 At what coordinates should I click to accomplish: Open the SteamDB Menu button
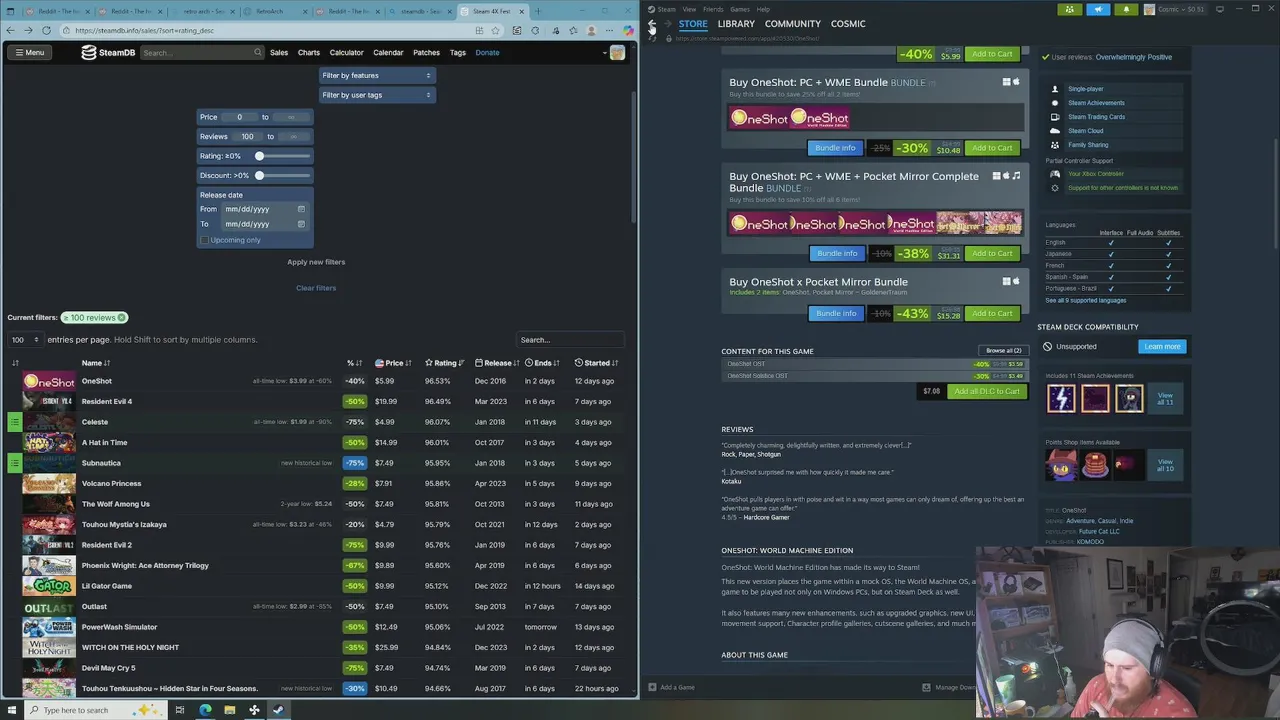tap(28, 52)
